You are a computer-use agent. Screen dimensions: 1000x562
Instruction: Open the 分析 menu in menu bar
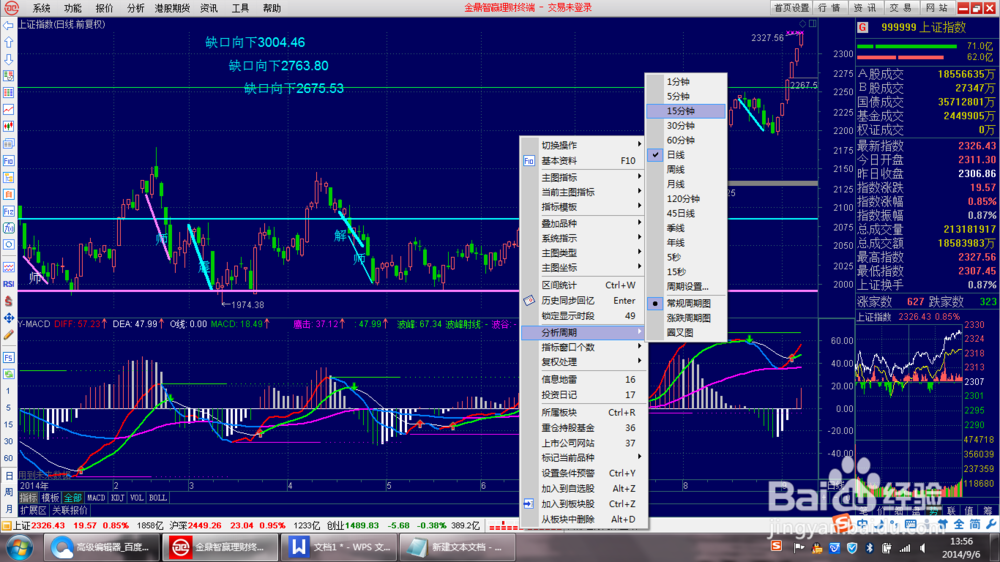[135, 8]
